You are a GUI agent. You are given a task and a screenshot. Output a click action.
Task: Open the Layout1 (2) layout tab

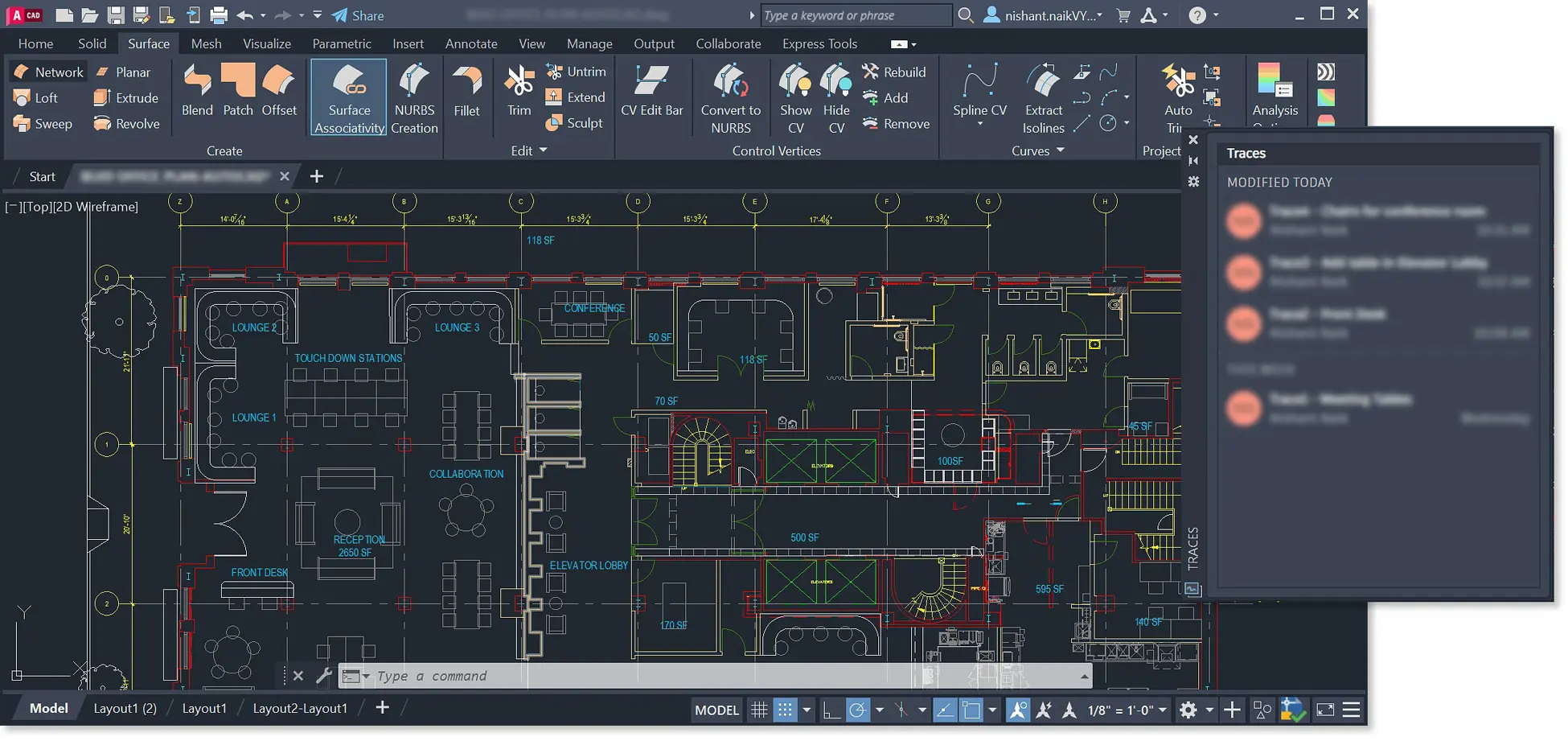click(125, 708)
